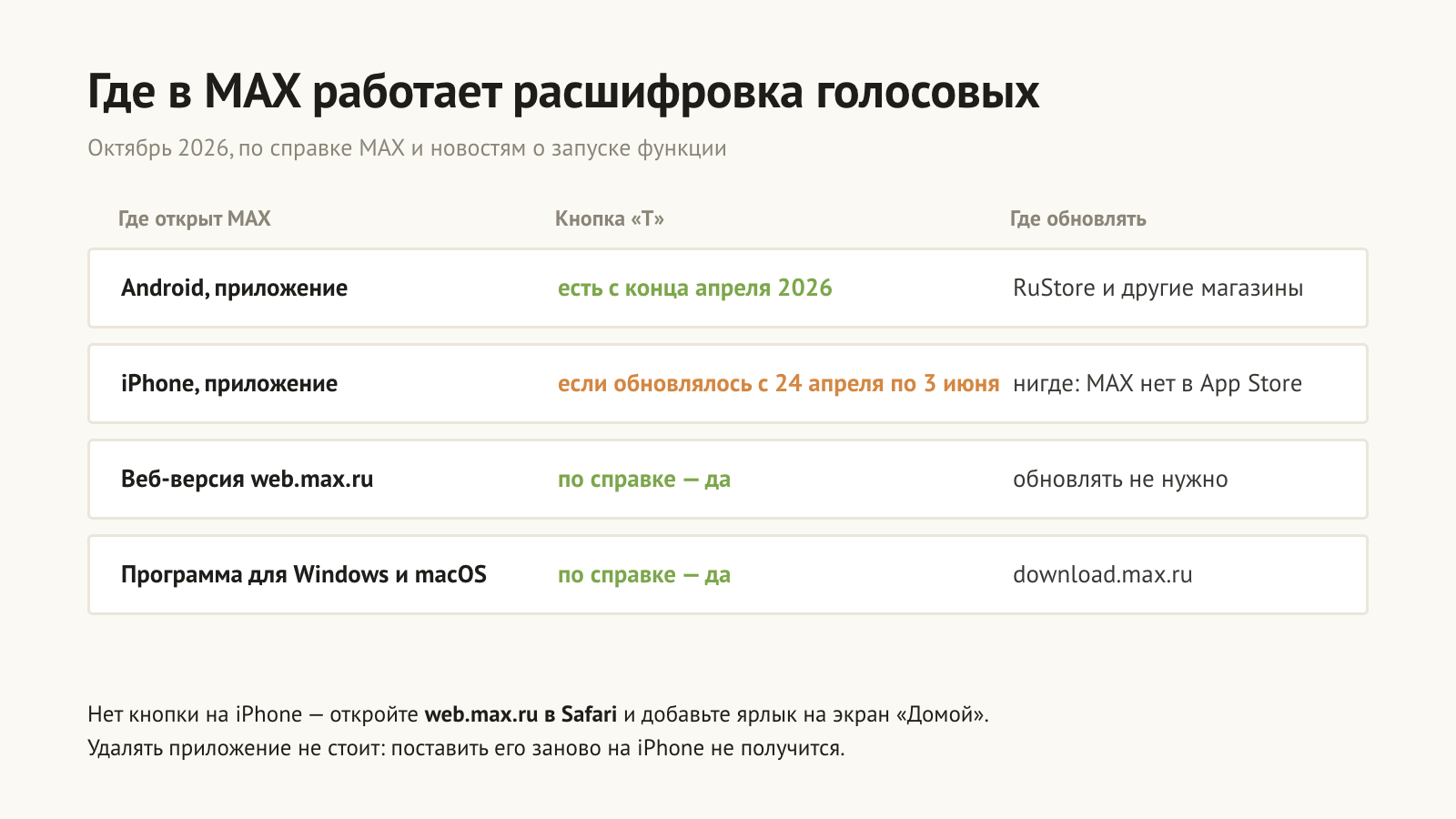Click column header 'Где обновлять'
This screenshot has width=1456, height=819.
point(1078,218)
